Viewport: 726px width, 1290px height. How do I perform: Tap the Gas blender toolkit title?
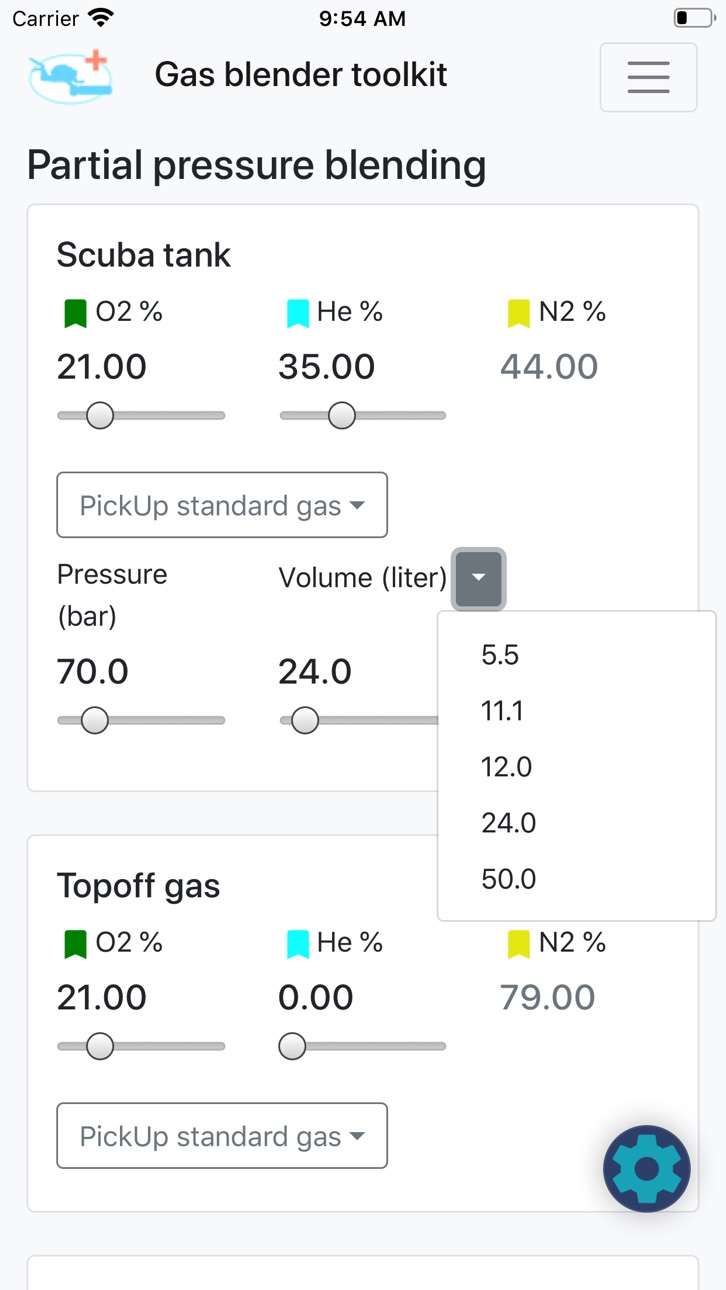coord(301,75)
